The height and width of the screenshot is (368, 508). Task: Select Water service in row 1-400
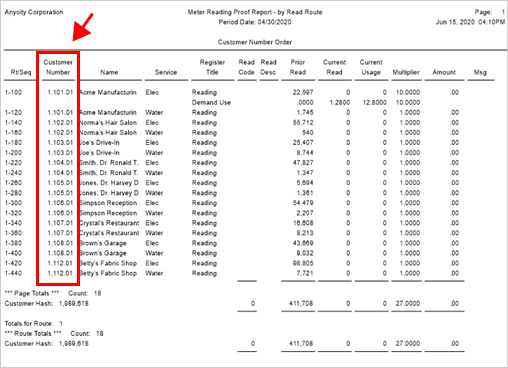[x=154, y=253]
